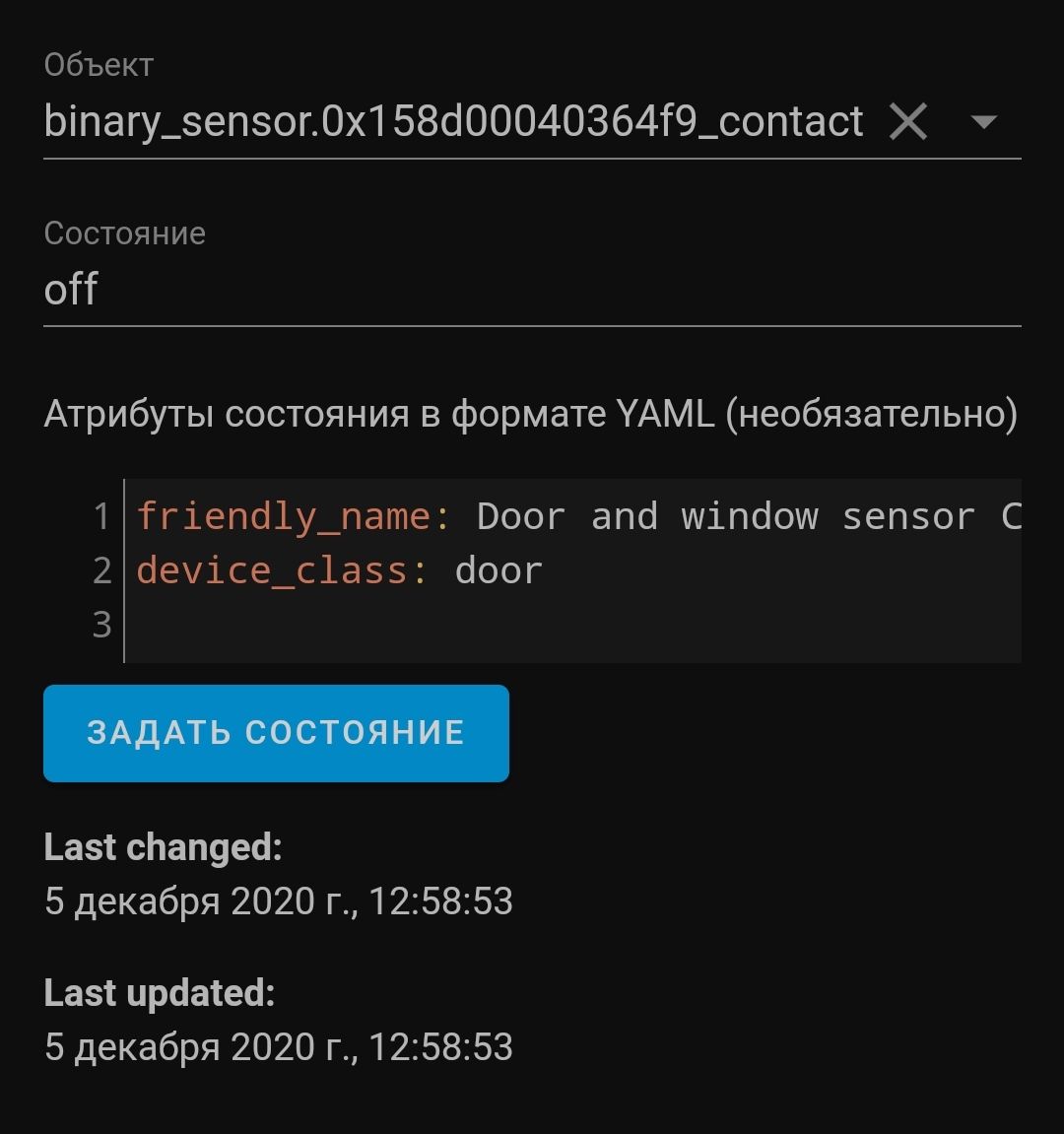Click the Last updated timestamp value
Image resolution: width=1064 pixels, height=1134 pixels.
[279, 1047]
